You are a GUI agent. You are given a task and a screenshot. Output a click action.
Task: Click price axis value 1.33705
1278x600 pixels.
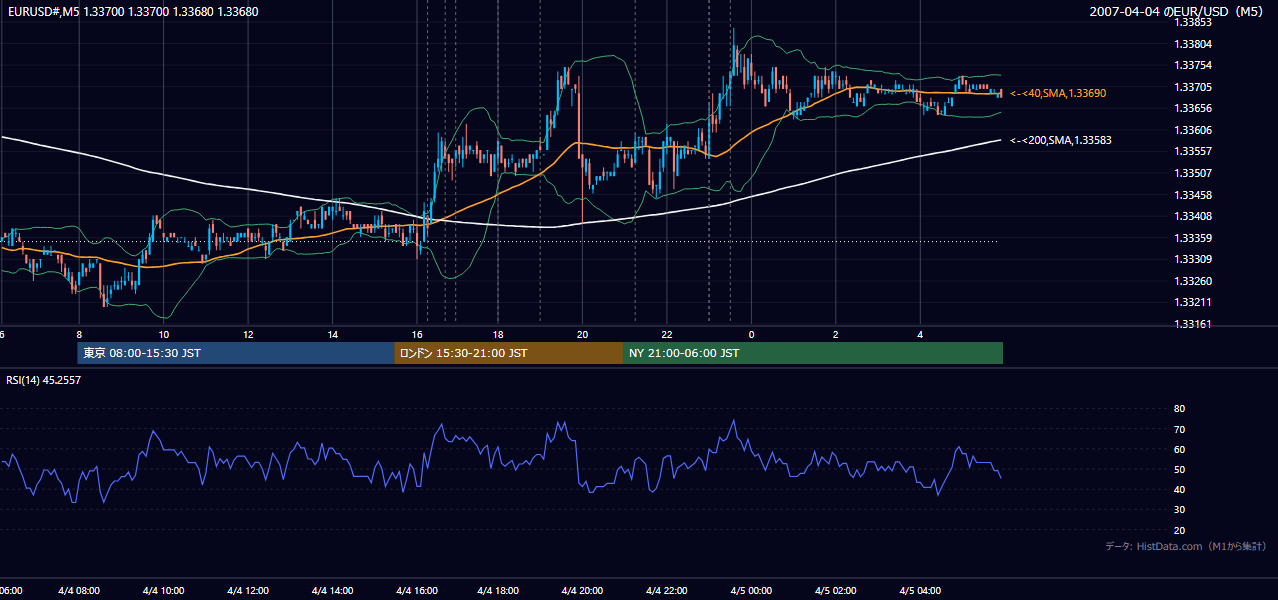(1193, 87)
